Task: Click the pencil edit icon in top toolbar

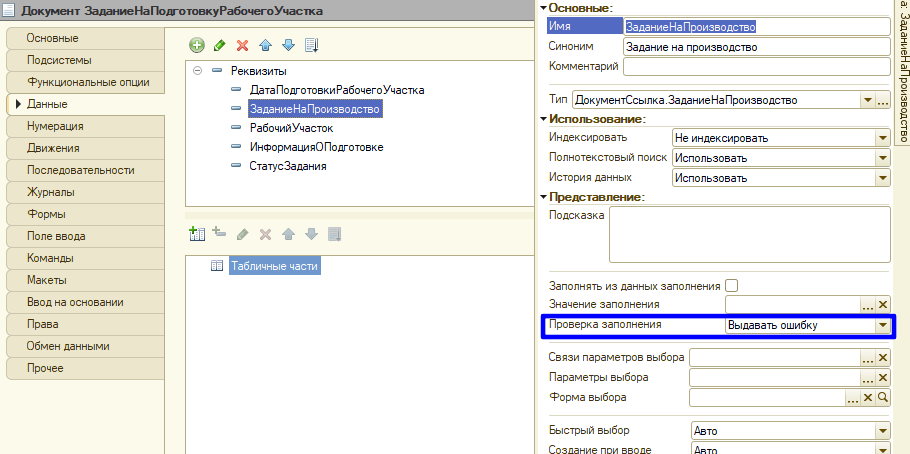Action: pos(220,45)
